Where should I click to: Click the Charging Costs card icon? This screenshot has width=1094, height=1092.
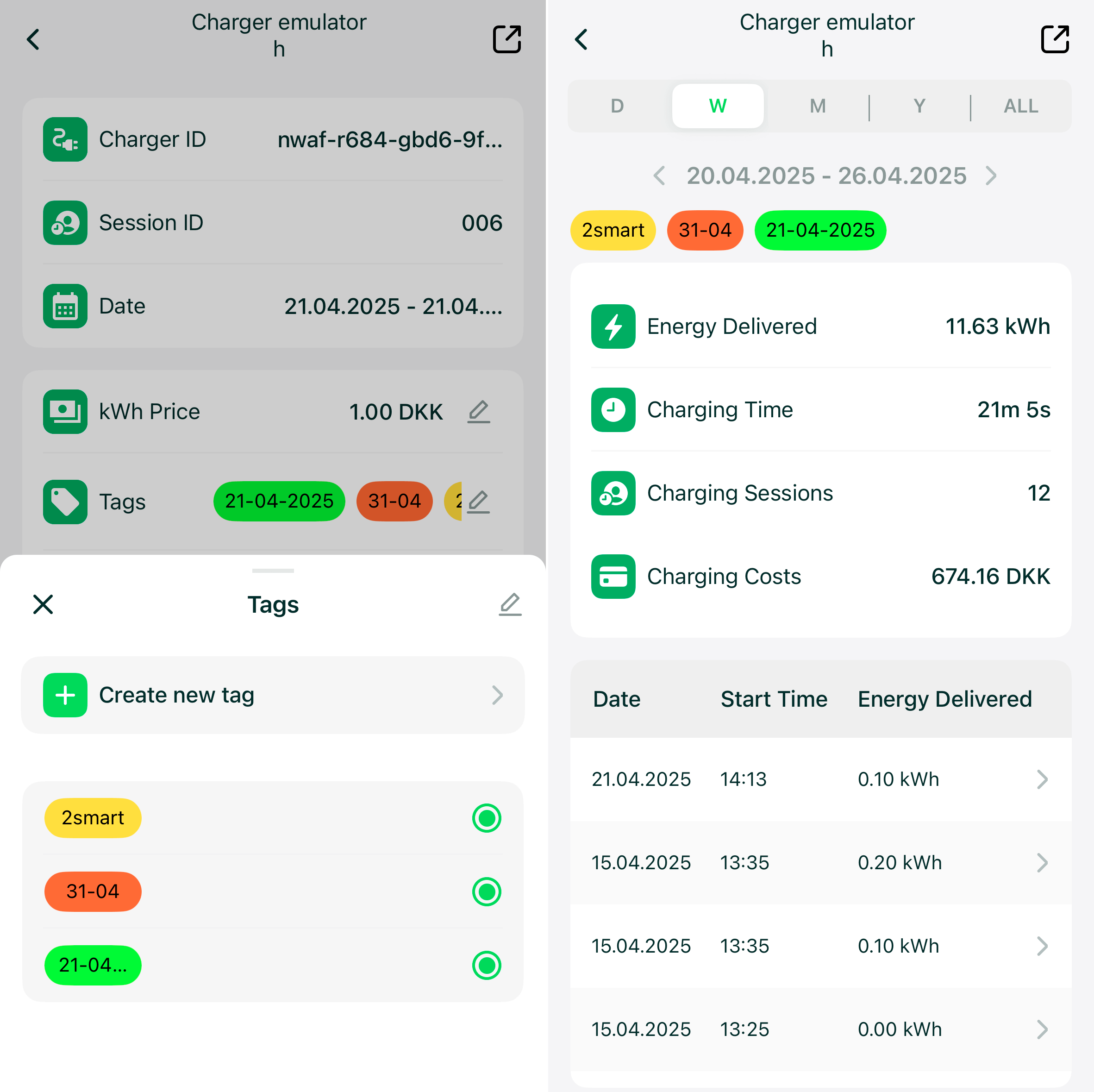tap(613, 576)
